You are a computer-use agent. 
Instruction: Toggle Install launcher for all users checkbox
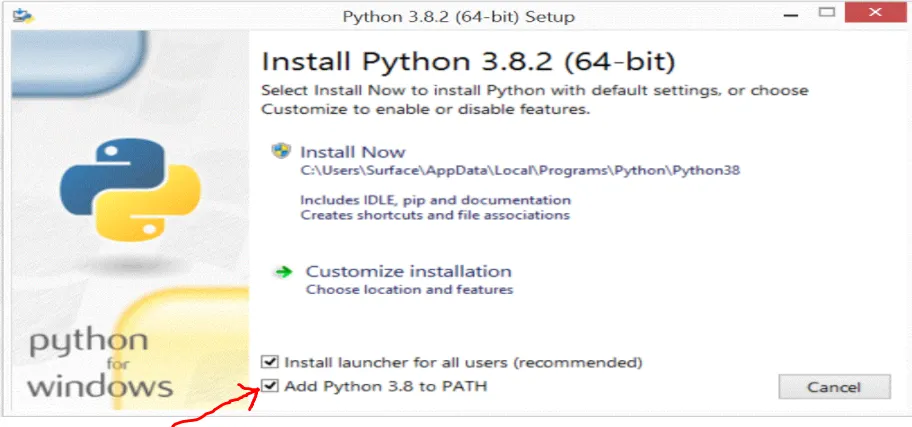click(269, 362)
